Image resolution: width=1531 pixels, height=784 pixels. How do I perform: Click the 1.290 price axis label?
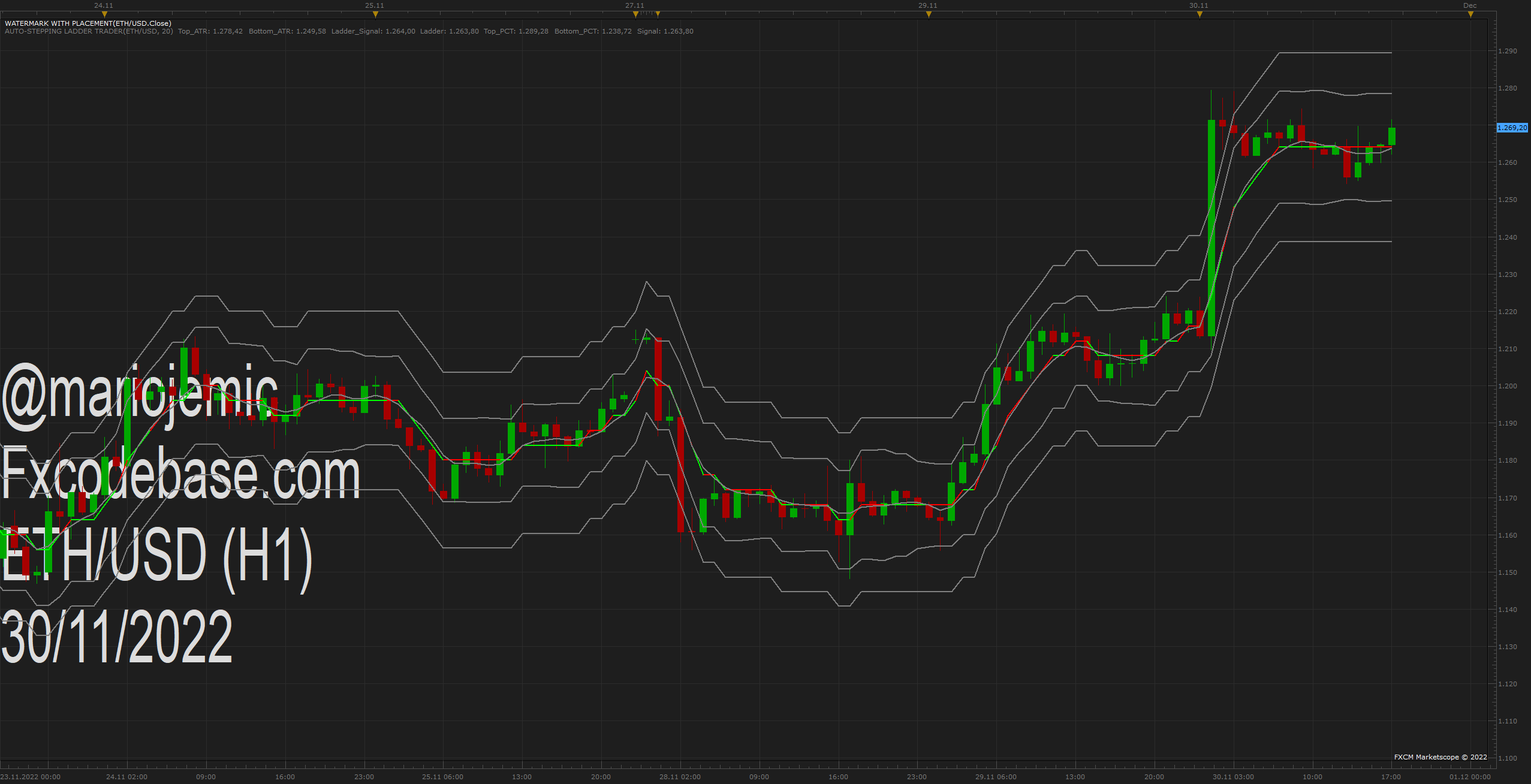(x=1508, y=51)
